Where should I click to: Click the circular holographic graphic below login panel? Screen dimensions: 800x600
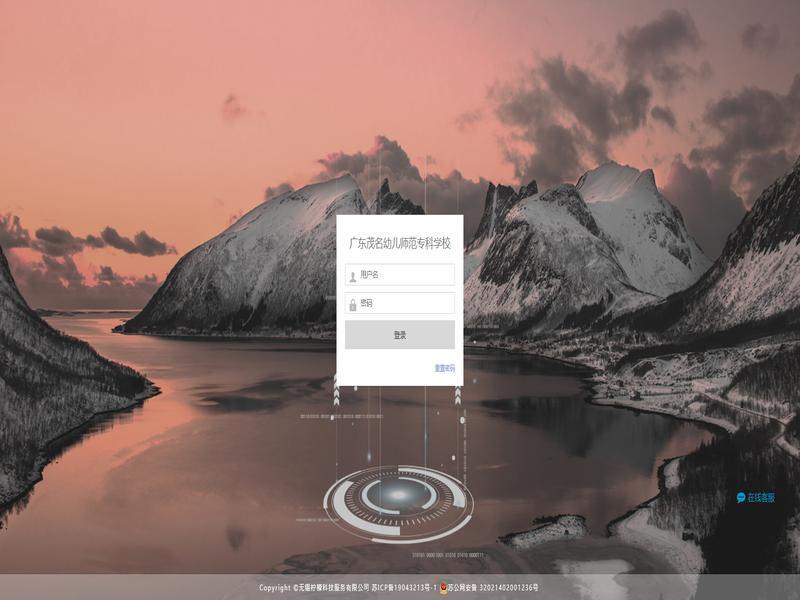coord(400,495)
